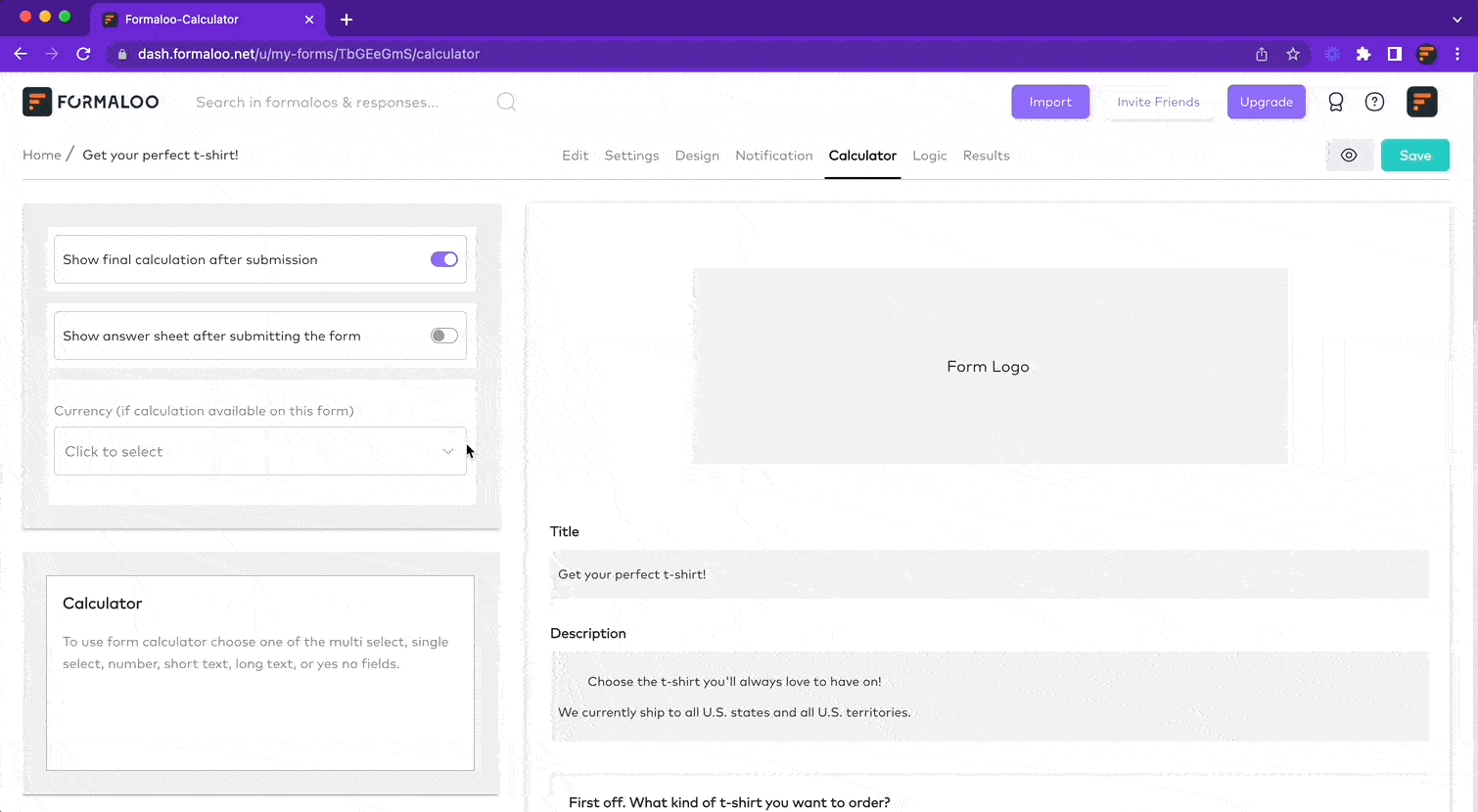Expand the tab search chevron

[1457, 20]
